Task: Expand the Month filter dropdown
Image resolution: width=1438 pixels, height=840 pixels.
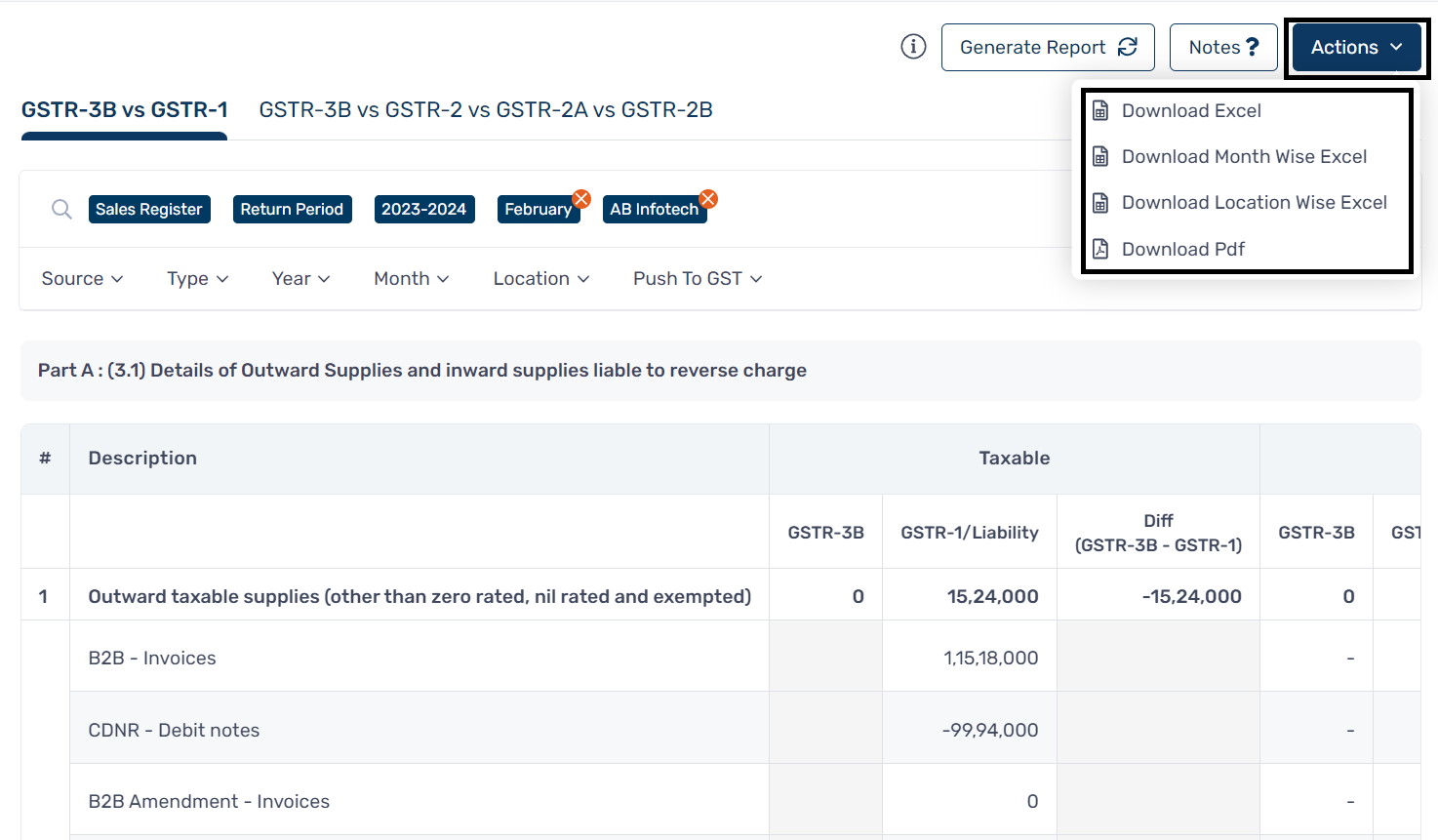Action: 412,279
